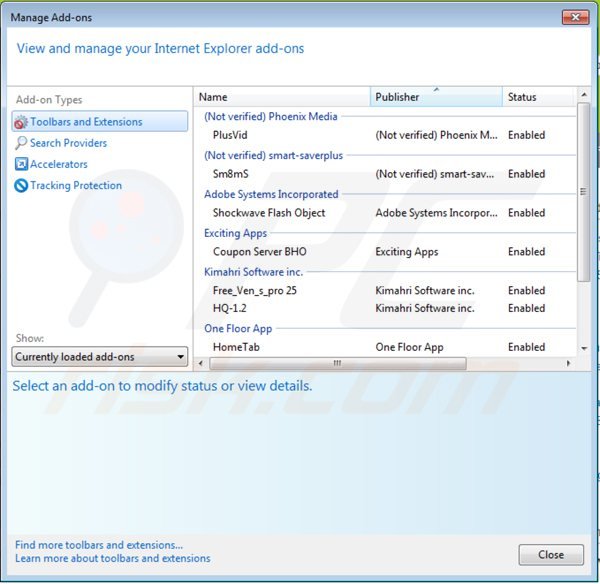600x584 pixels.
Task: Click Enabled status of Shockwave Flash Object
Action: pyautogui.click(x=527, y=213)
